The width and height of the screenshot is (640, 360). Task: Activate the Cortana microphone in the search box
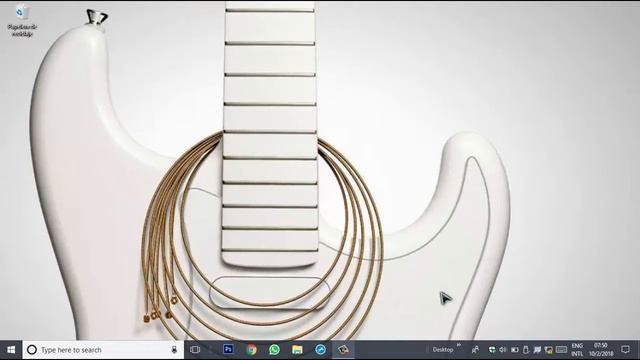(x=174, y=350)
